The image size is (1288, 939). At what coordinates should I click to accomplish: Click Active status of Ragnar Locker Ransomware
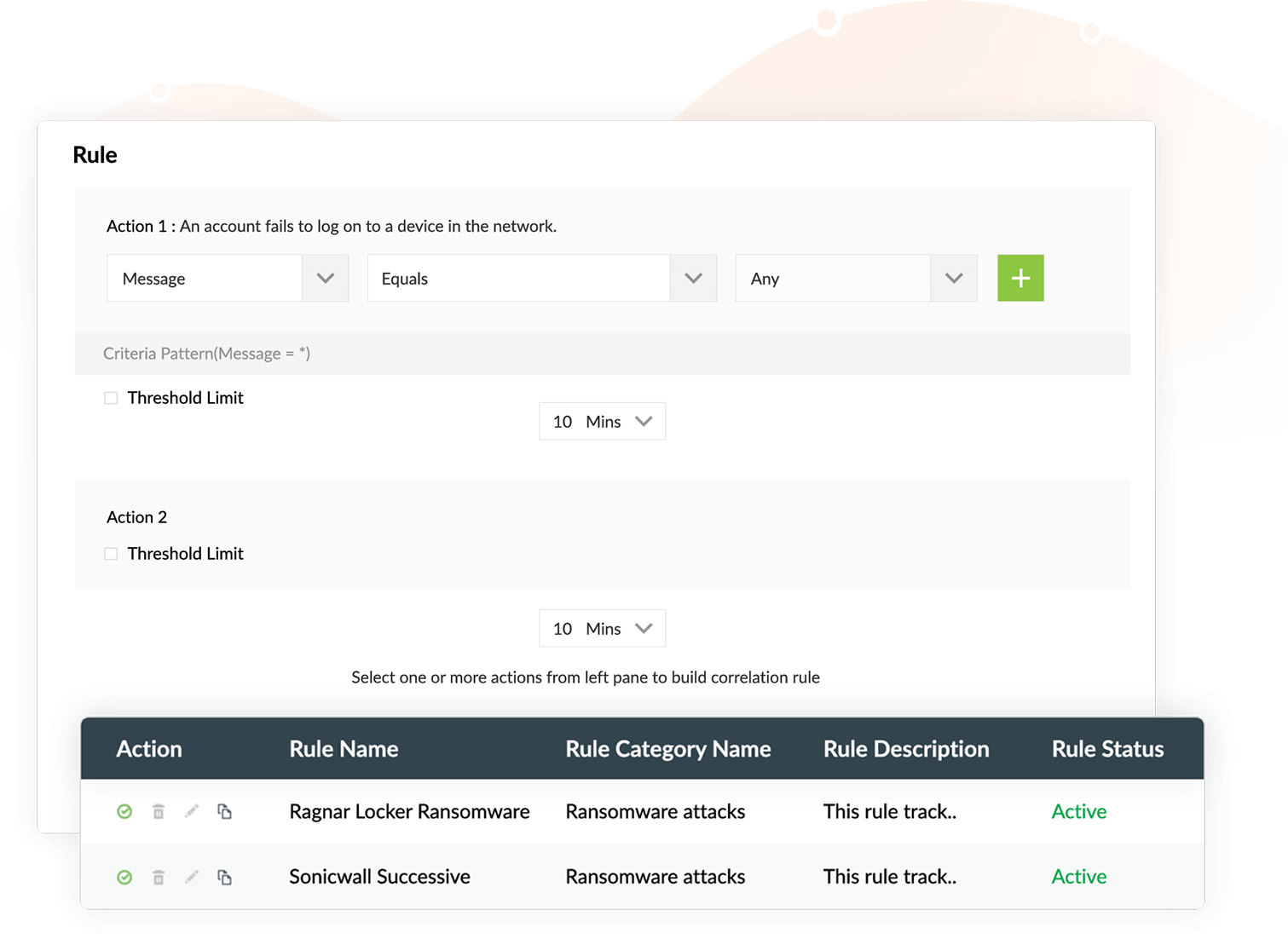[1078, 811]
